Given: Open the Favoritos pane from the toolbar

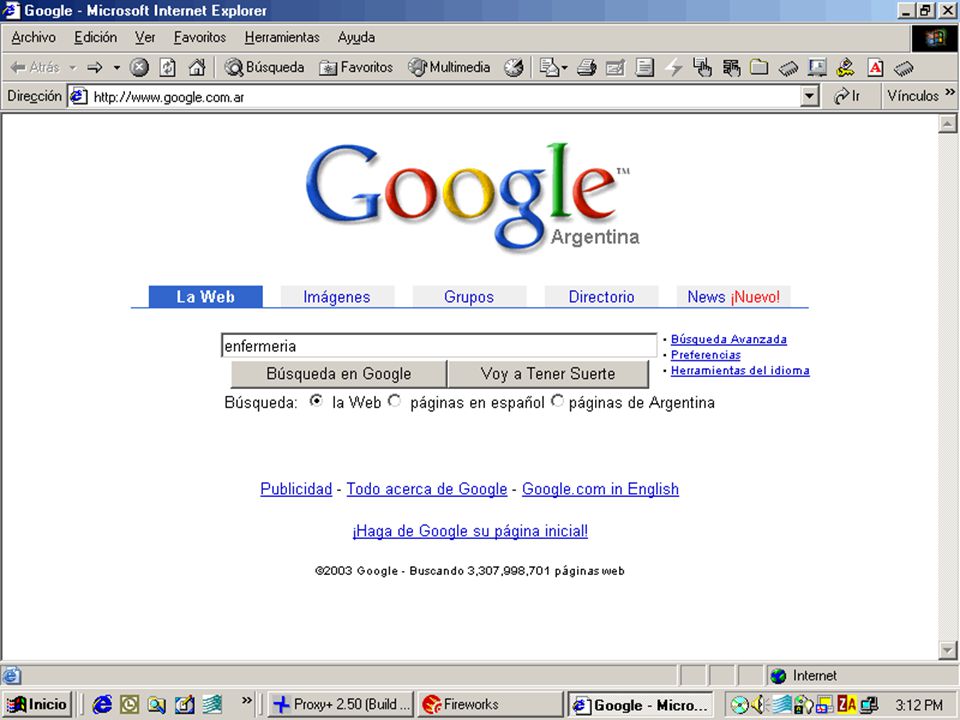Looking at the screenshot, I should click(356, 67).
